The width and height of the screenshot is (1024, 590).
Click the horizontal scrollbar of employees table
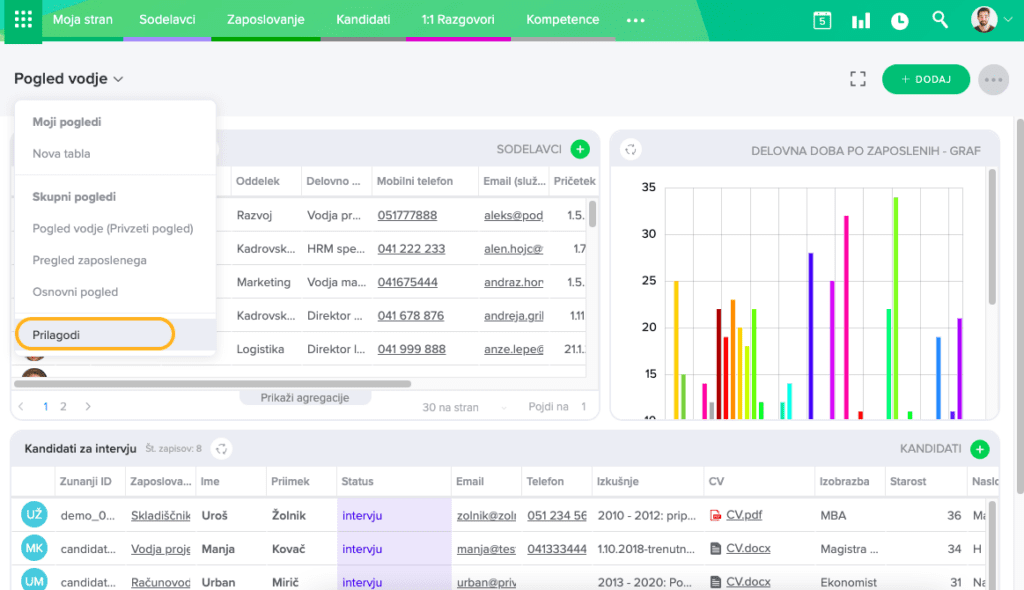(212, 383)
